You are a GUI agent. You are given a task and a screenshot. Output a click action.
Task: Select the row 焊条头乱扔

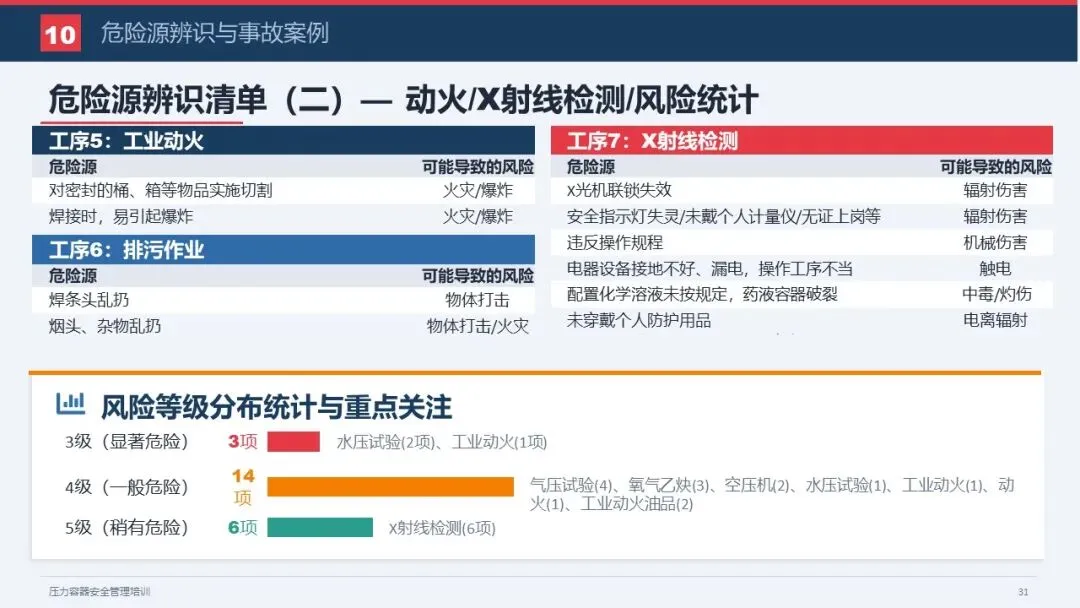pos(283,300)
